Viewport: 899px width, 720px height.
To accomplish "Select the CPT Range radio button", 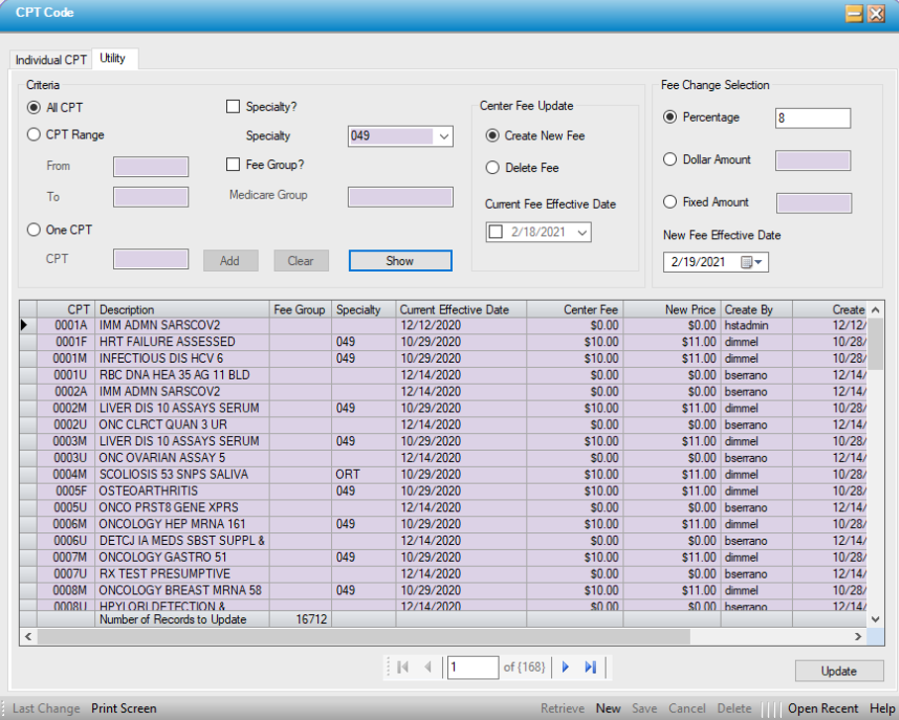I will point(35,135).
